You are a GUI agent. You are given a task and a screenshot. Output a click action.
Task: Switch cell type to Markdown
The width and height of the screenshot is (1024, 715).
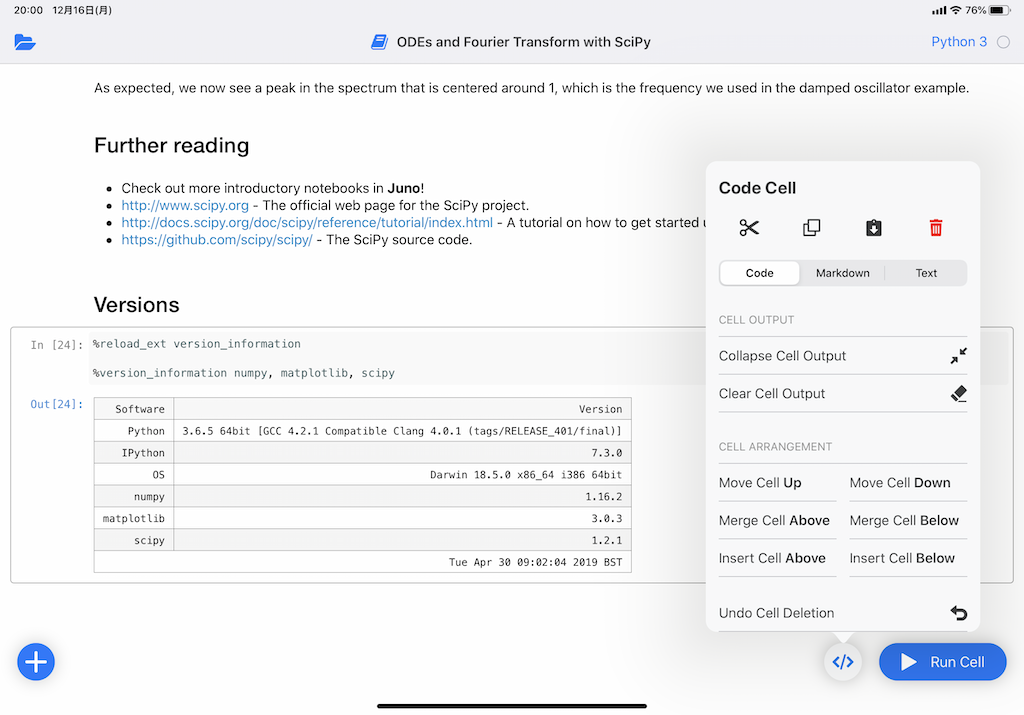(x=842, y=273)
